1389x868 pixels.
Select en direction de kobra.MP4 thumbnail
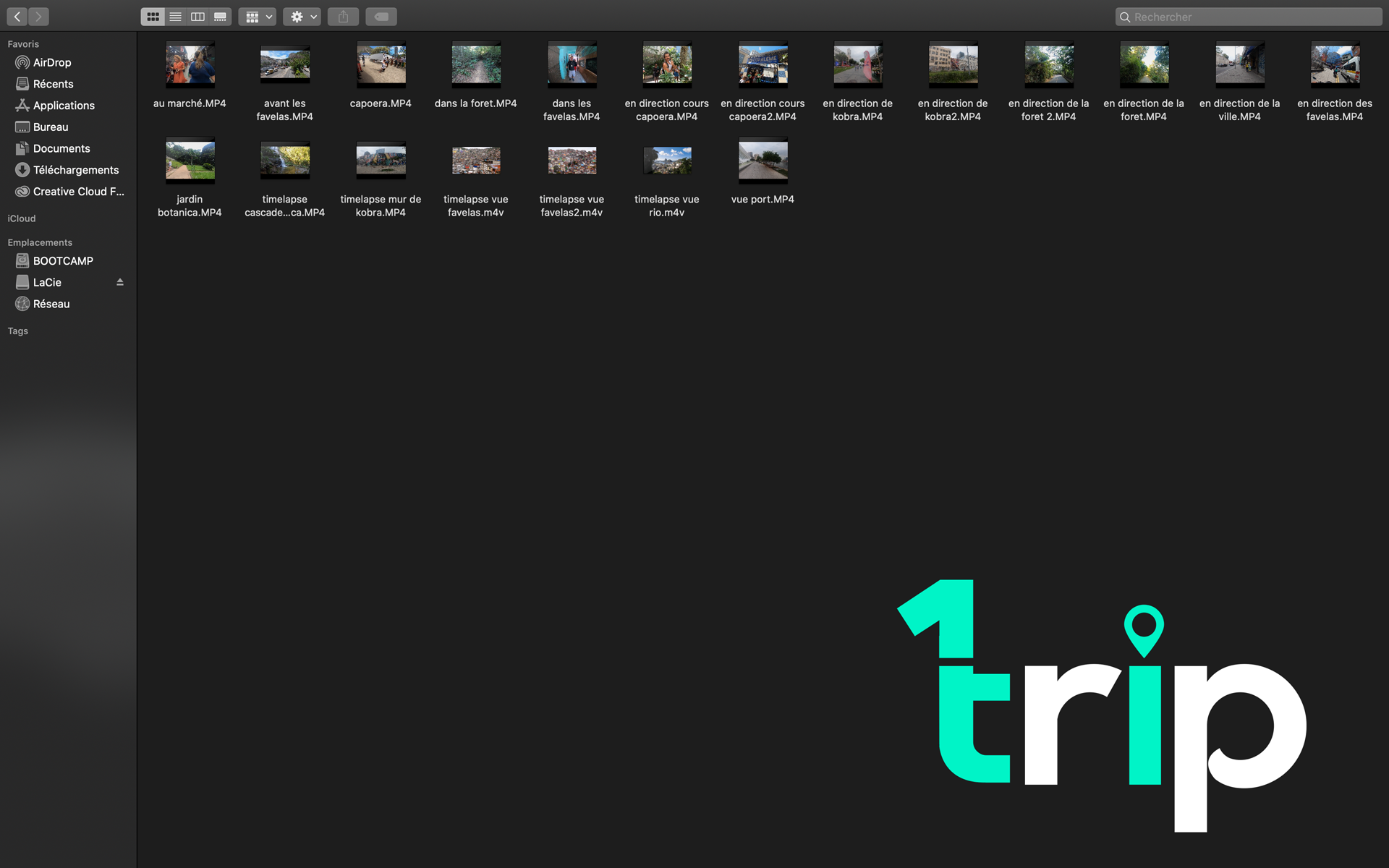(x=858, y=64)
